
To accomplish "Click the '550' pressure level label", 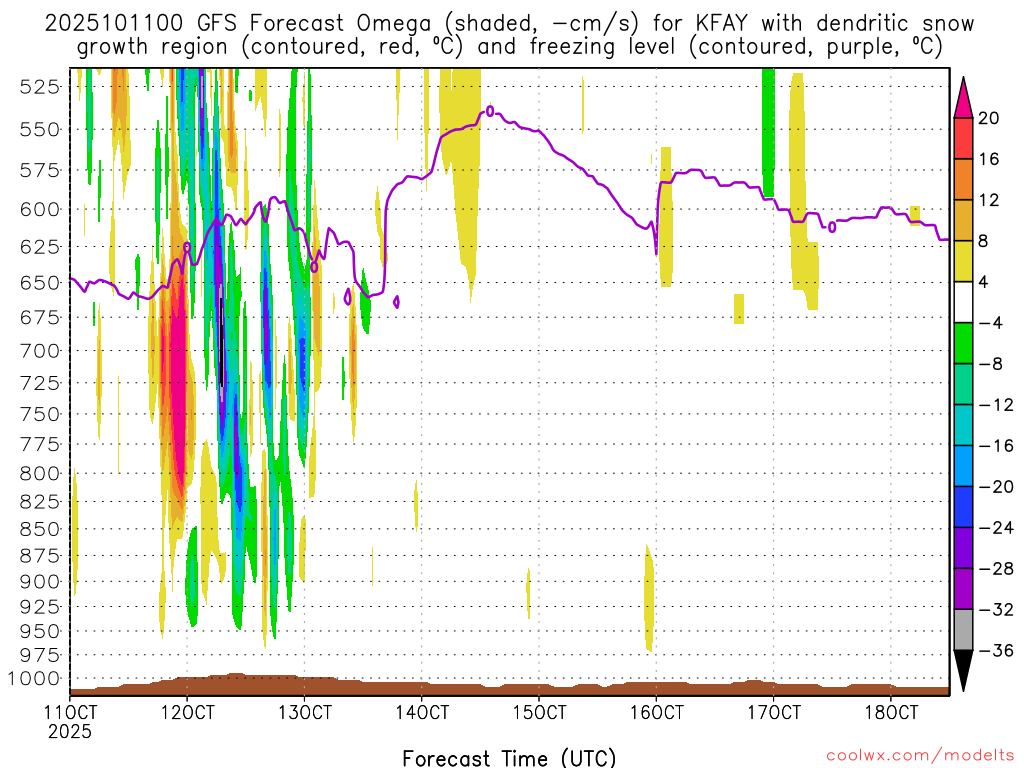I will pyautogui.click(x=40, y=129).
